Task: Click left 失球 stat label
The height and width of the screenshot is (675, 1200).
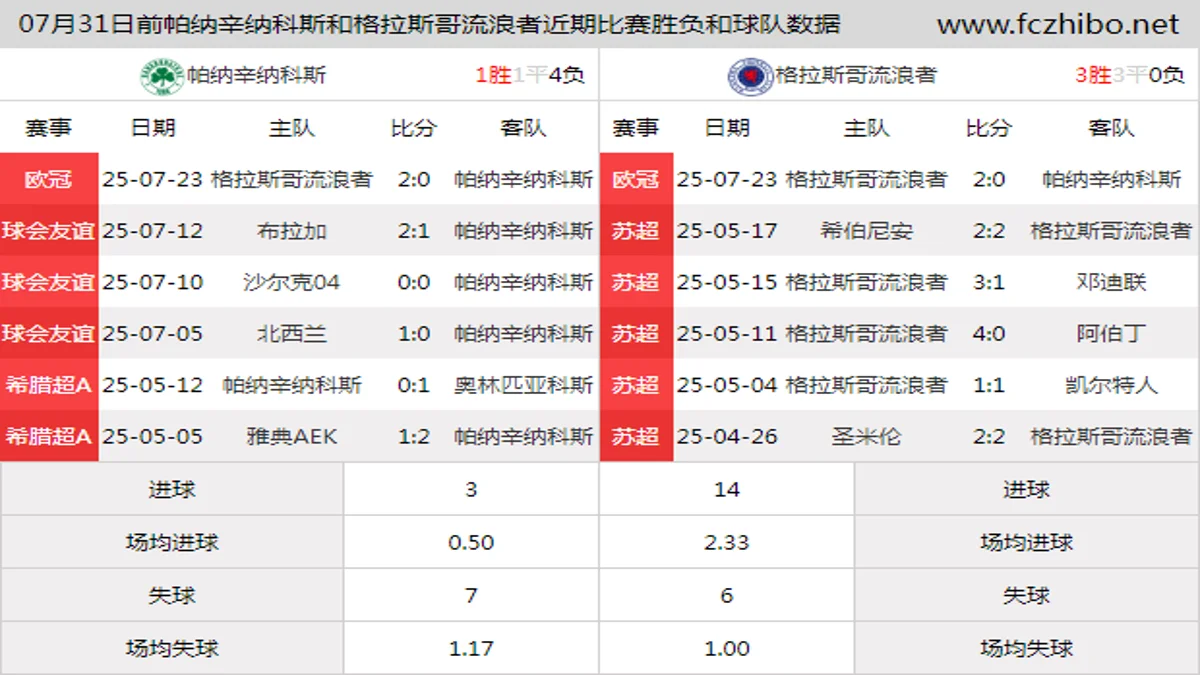Action: (172, 595)
